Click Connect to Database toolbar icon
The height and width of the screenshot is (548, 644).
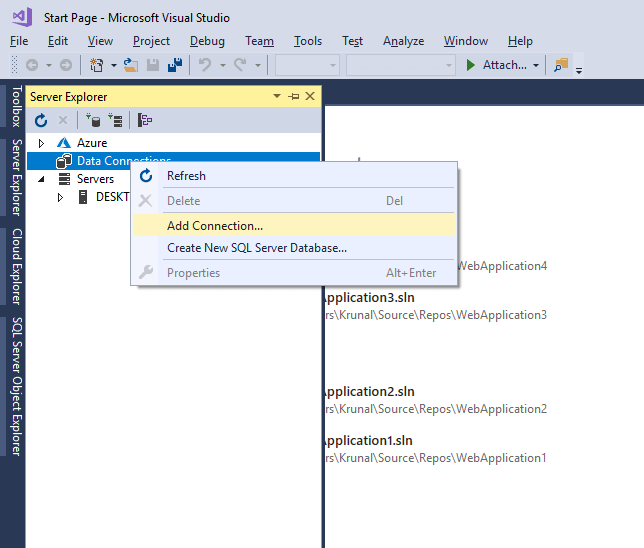[93, 120]
